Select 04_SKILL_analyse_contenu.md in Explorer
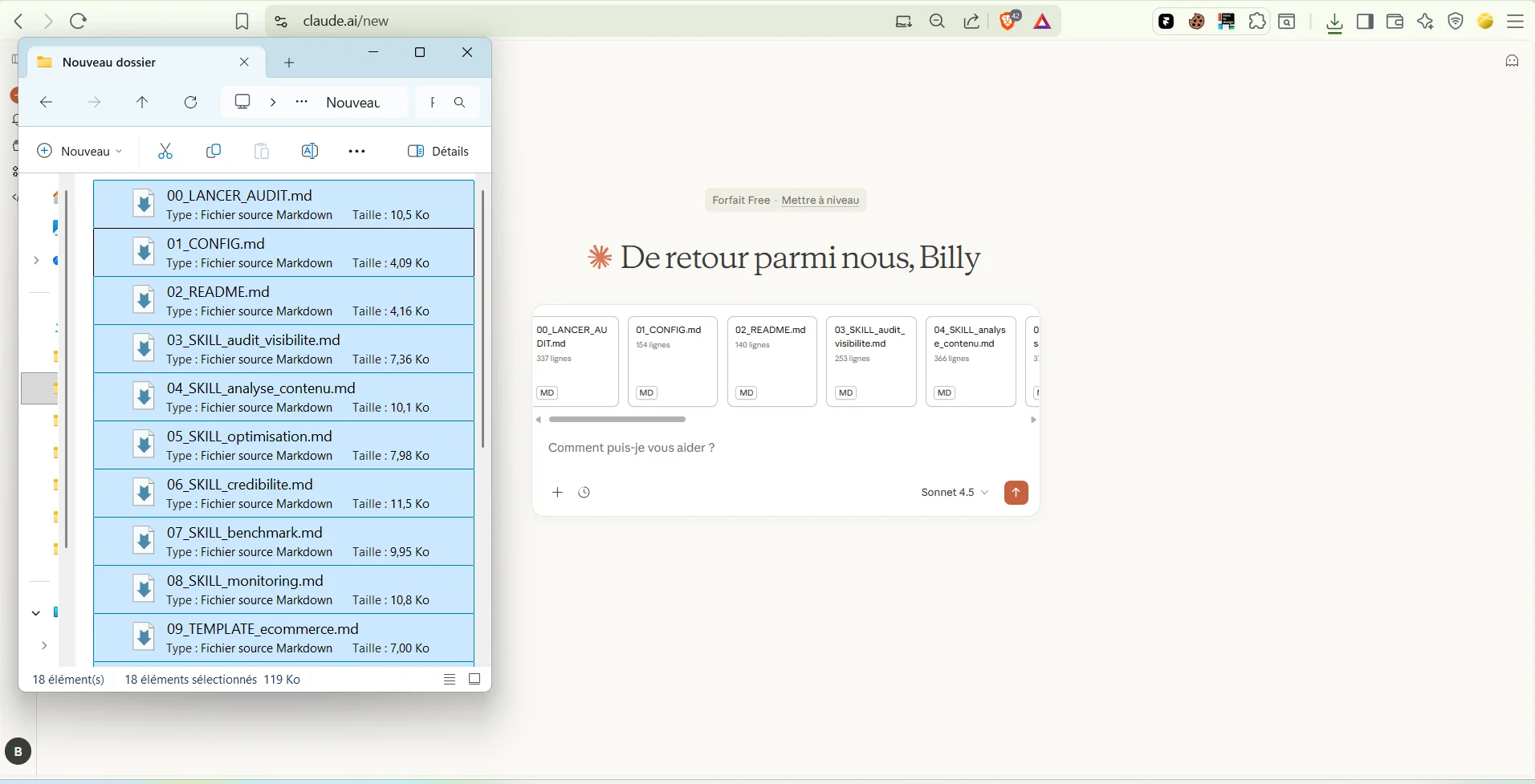 [283, 397]
